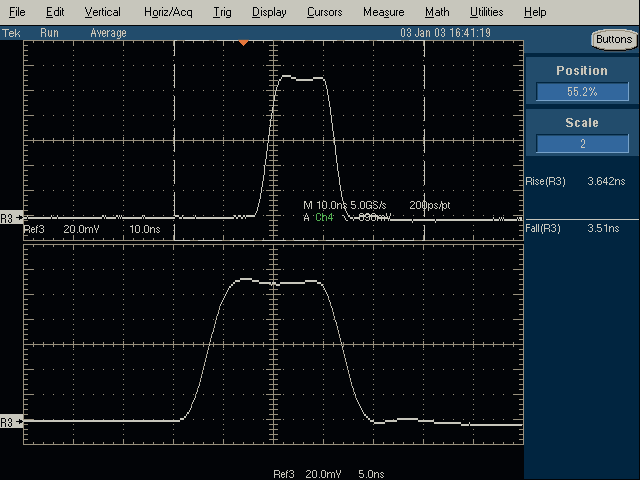Open the Utilities menu
The image size is (640, 480).
coord(487,12)
